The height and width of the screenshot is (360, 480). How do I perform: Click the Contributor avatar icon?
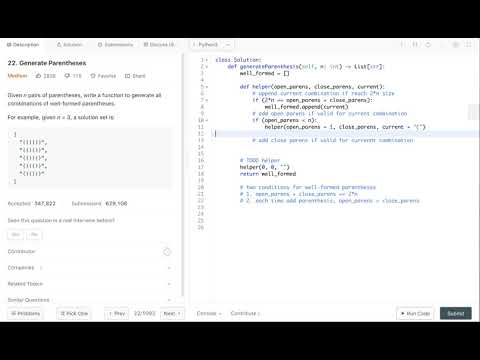pyautogui.click(x=167, y=252)
